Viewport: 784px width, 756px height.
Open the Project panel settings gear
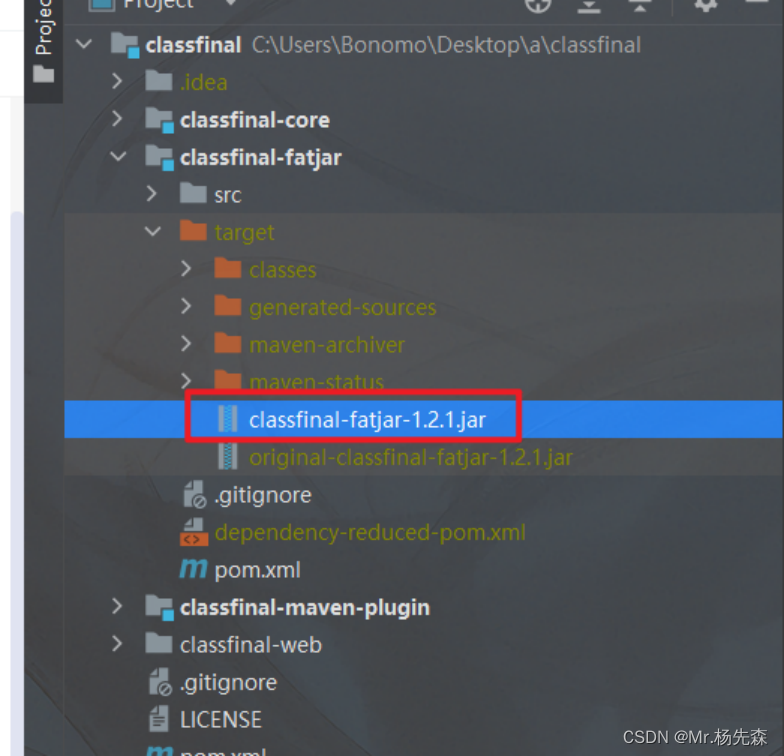click(x=706, y=5)
